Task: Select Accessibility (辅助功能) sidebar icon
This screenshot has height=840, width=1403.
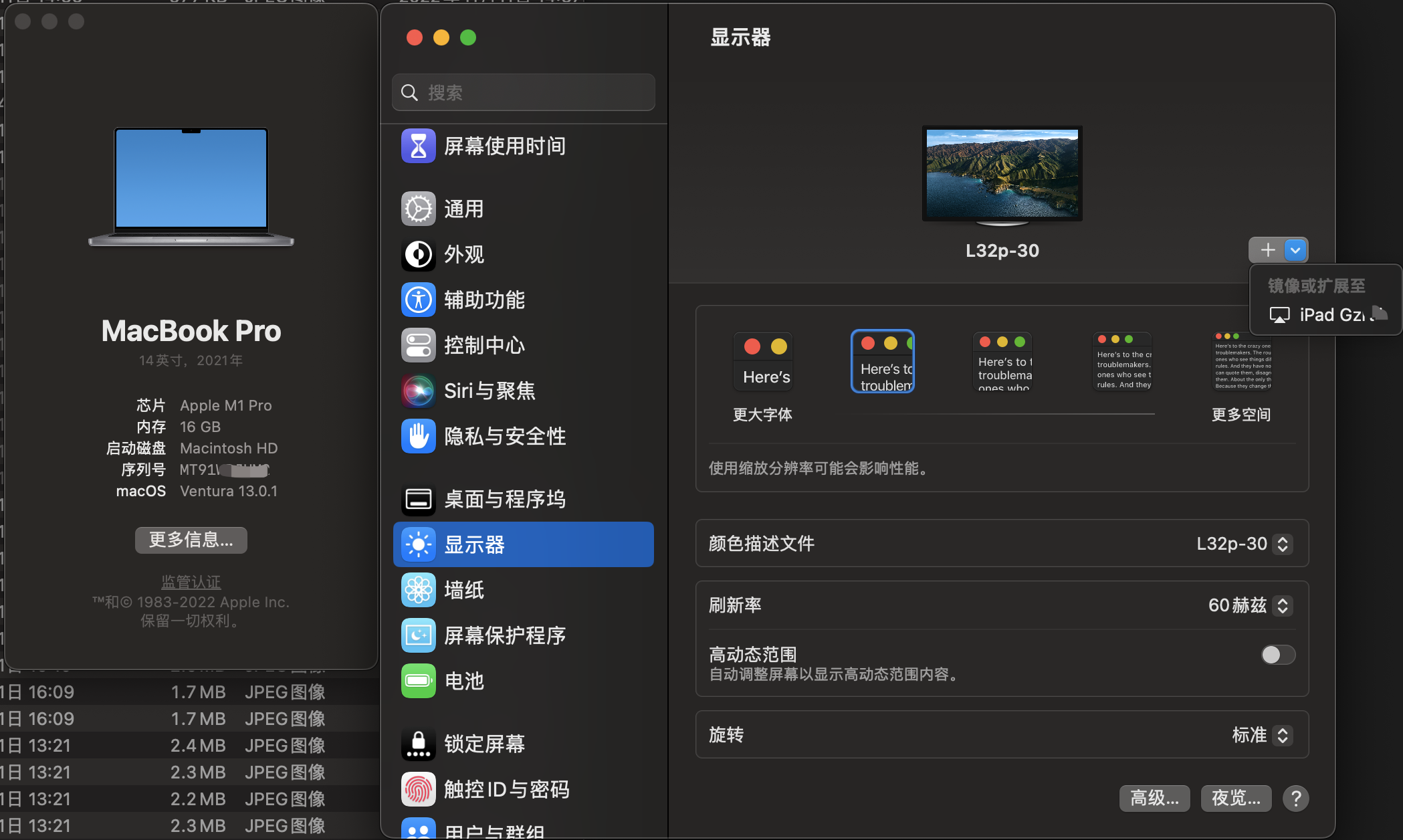Action: [x=419, y=300]
